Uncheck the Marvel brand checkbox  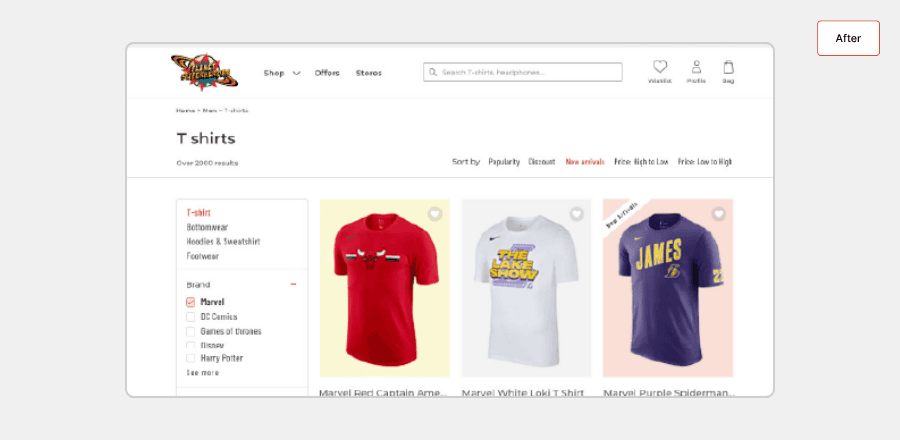click(x=191, y=302)
